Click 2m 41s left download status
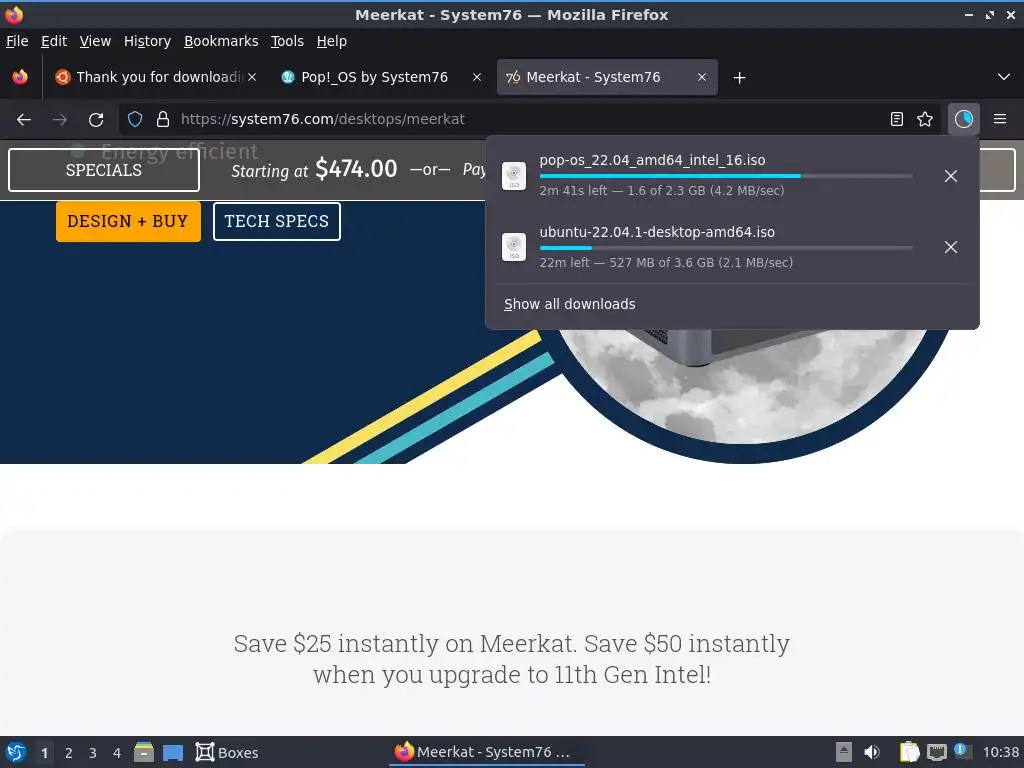This screenshot has height=768, width=1024. click(662, 191)
